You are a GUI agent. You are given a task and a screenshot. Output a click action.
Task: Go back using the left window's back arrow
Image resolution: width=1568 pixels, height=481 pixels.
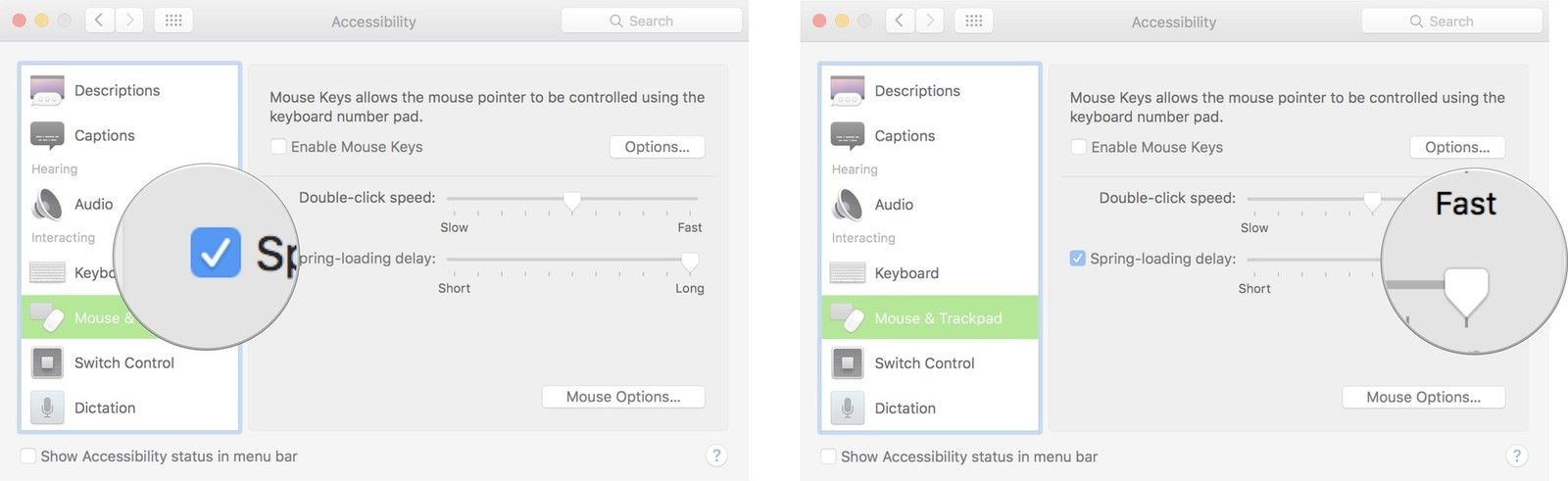(x=99, y=21)
